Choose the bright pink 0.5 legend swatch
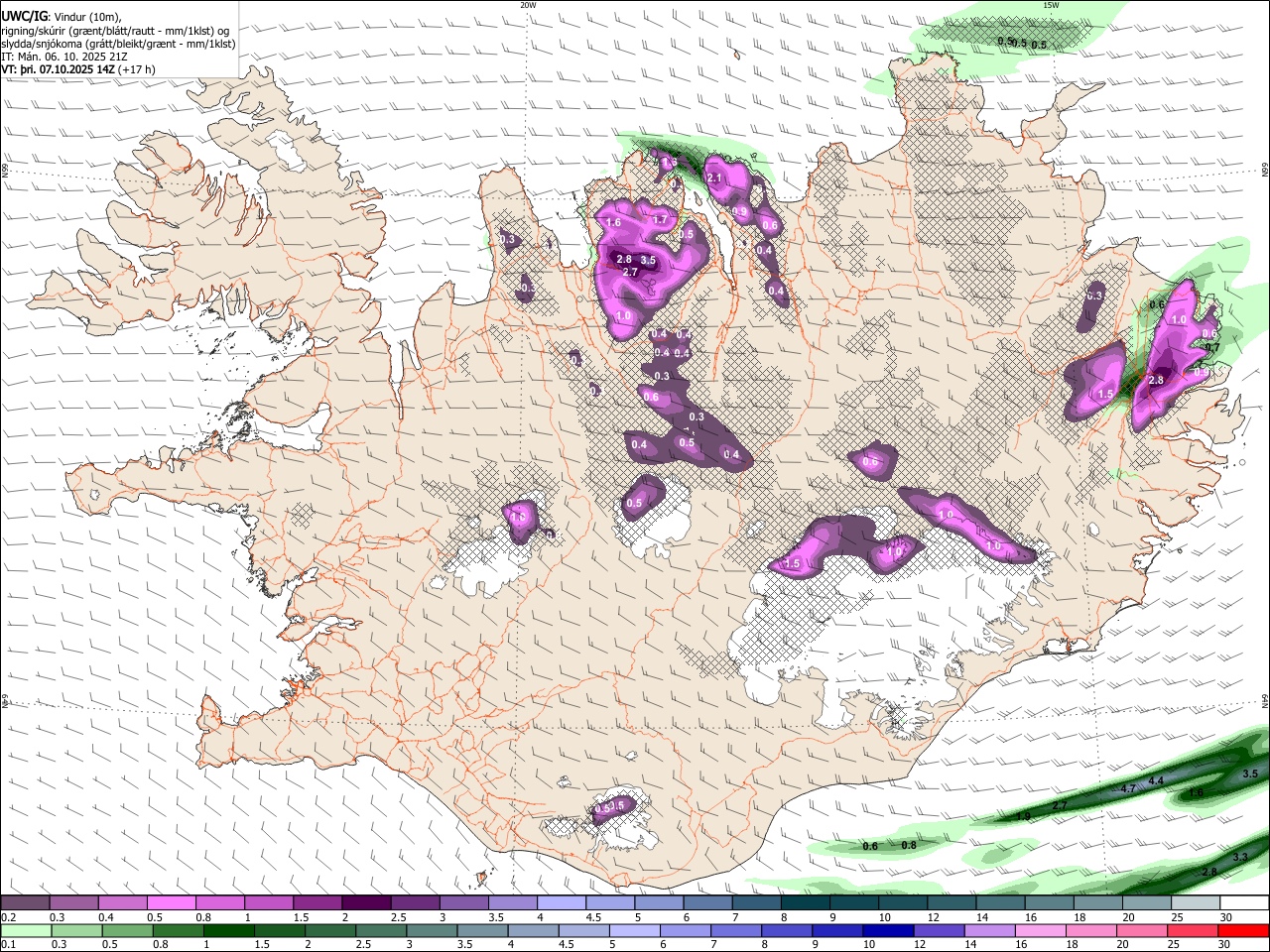 (x=171, y=902)
